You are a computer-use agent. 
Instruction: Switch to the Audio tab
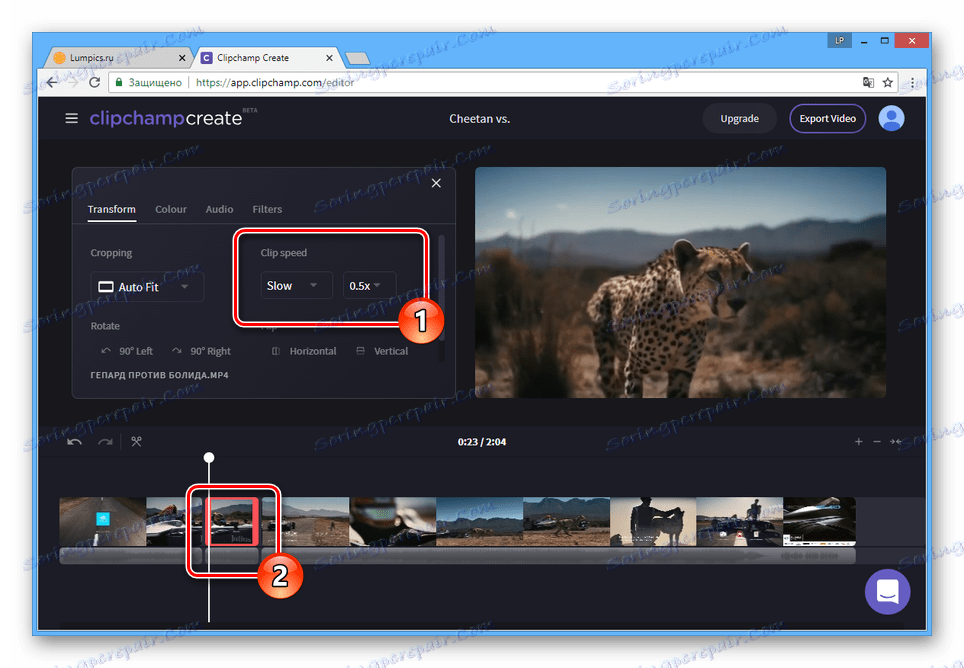click(219, 209)
